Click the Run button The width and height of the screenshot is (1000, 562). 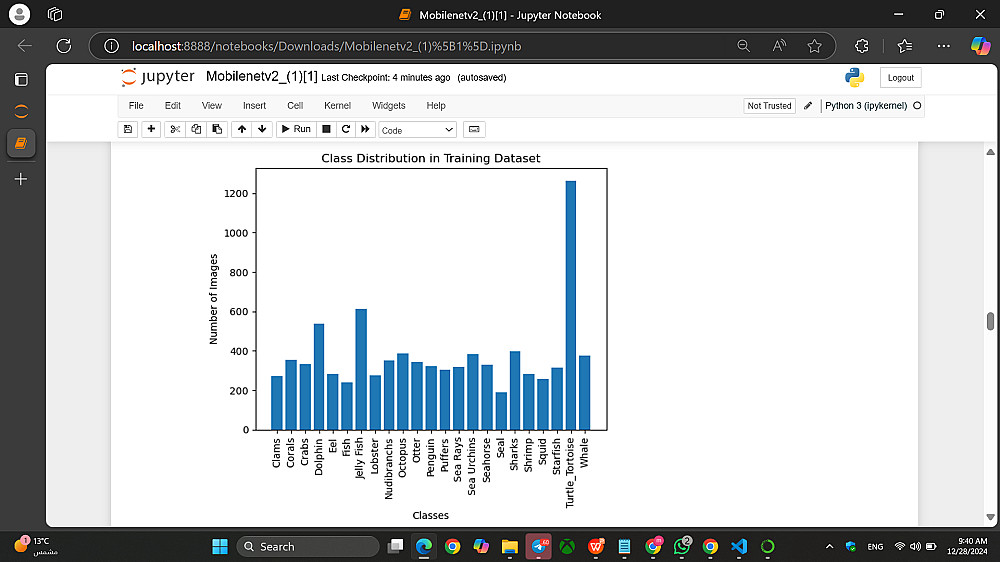tap(295, 129)
